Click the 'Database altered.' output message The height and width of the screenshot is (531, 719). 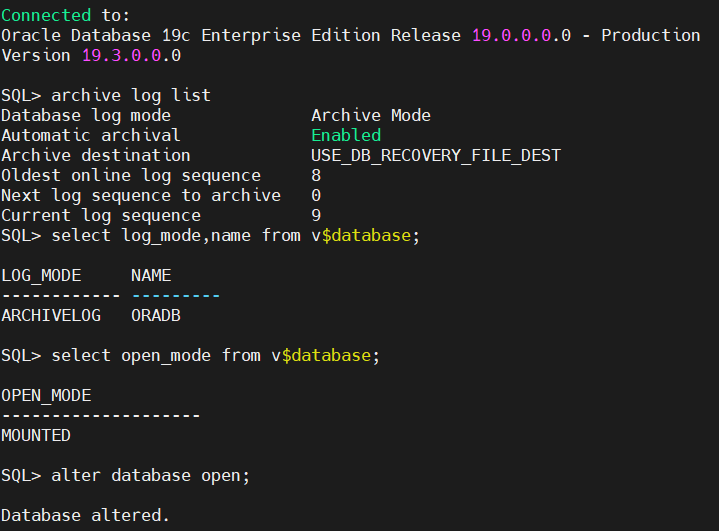(x=86, y=515)
